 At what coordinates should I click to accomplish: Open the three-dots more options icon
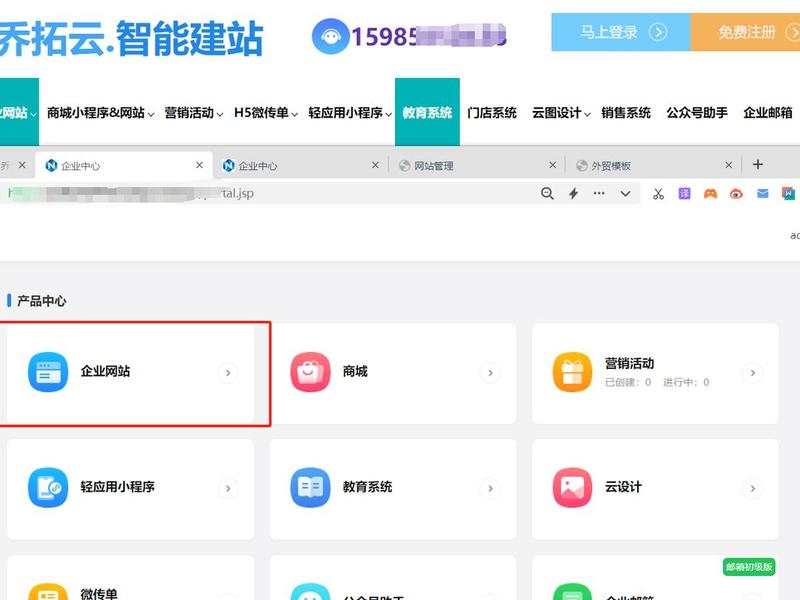tap(599, 193)
